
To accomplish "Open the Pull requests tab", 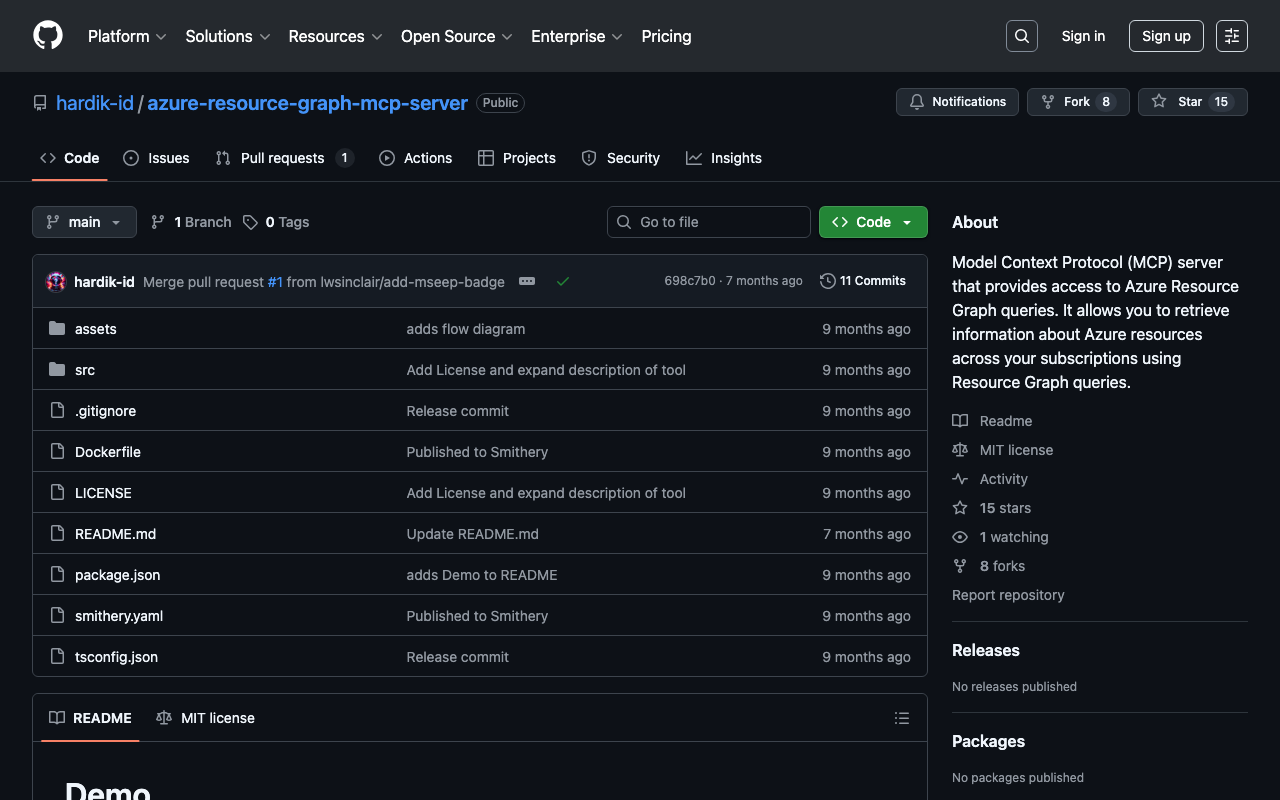I will coord(284,158).
